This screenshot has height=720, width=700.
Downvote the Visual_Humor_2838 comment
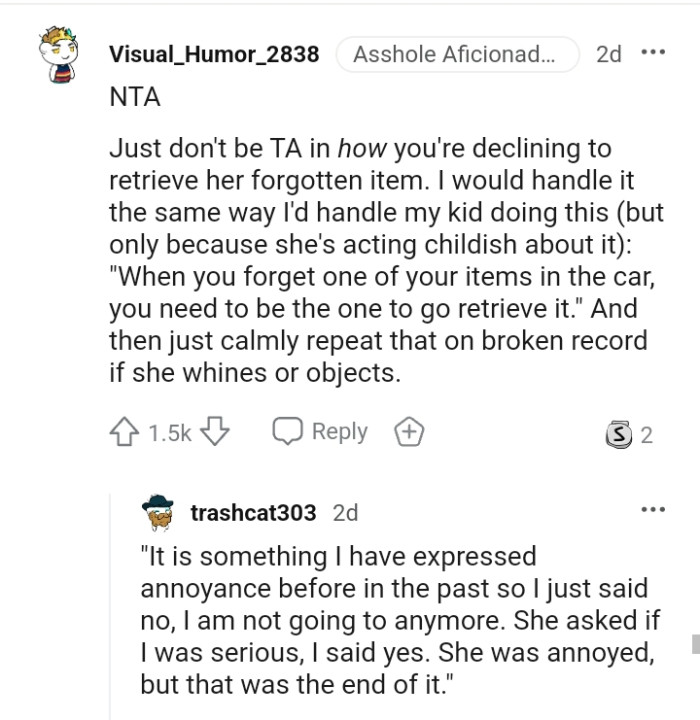tap(217, 432)
